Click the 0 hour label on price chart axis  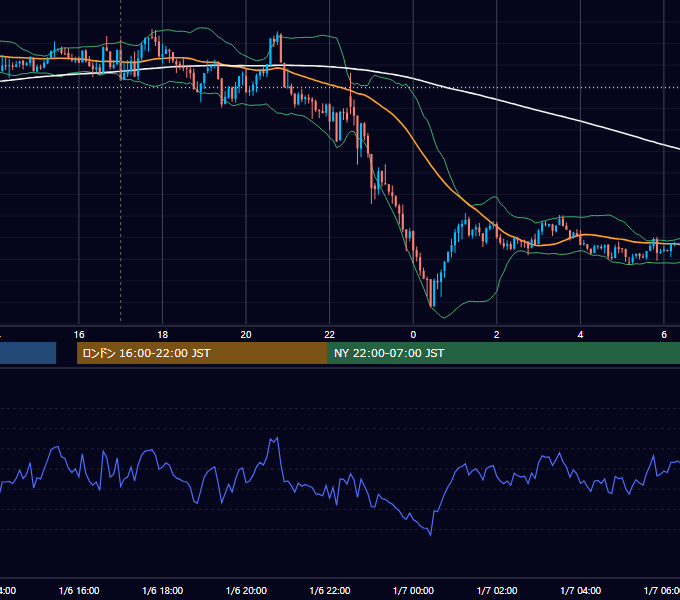413,335
